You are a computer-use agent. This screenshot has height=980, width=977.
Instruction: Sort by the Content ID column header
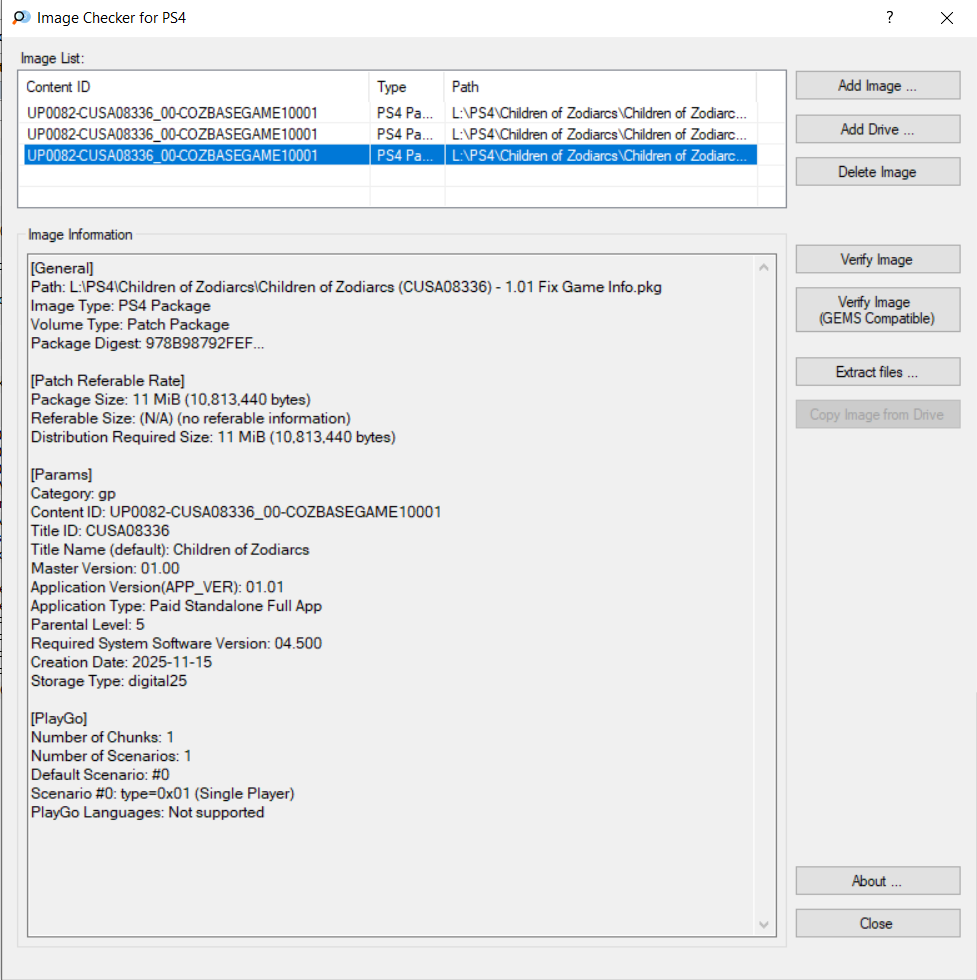195,87
